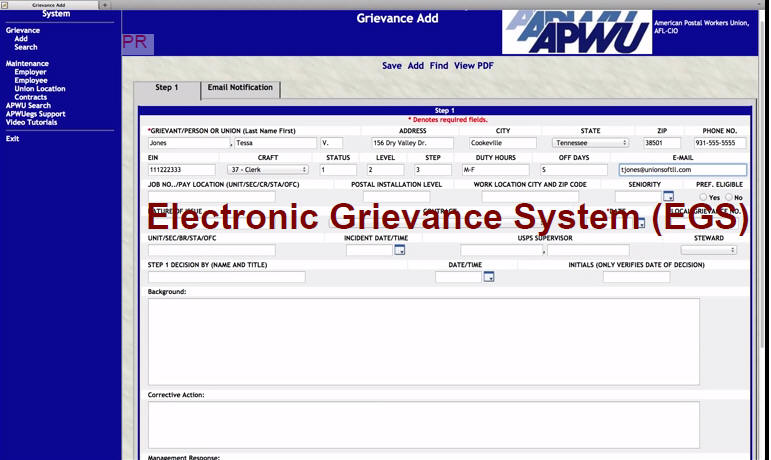The width and height of the screenshot is (771, 460).
Task: Click the first name field containing Tessa
Action: pos(275,143)
